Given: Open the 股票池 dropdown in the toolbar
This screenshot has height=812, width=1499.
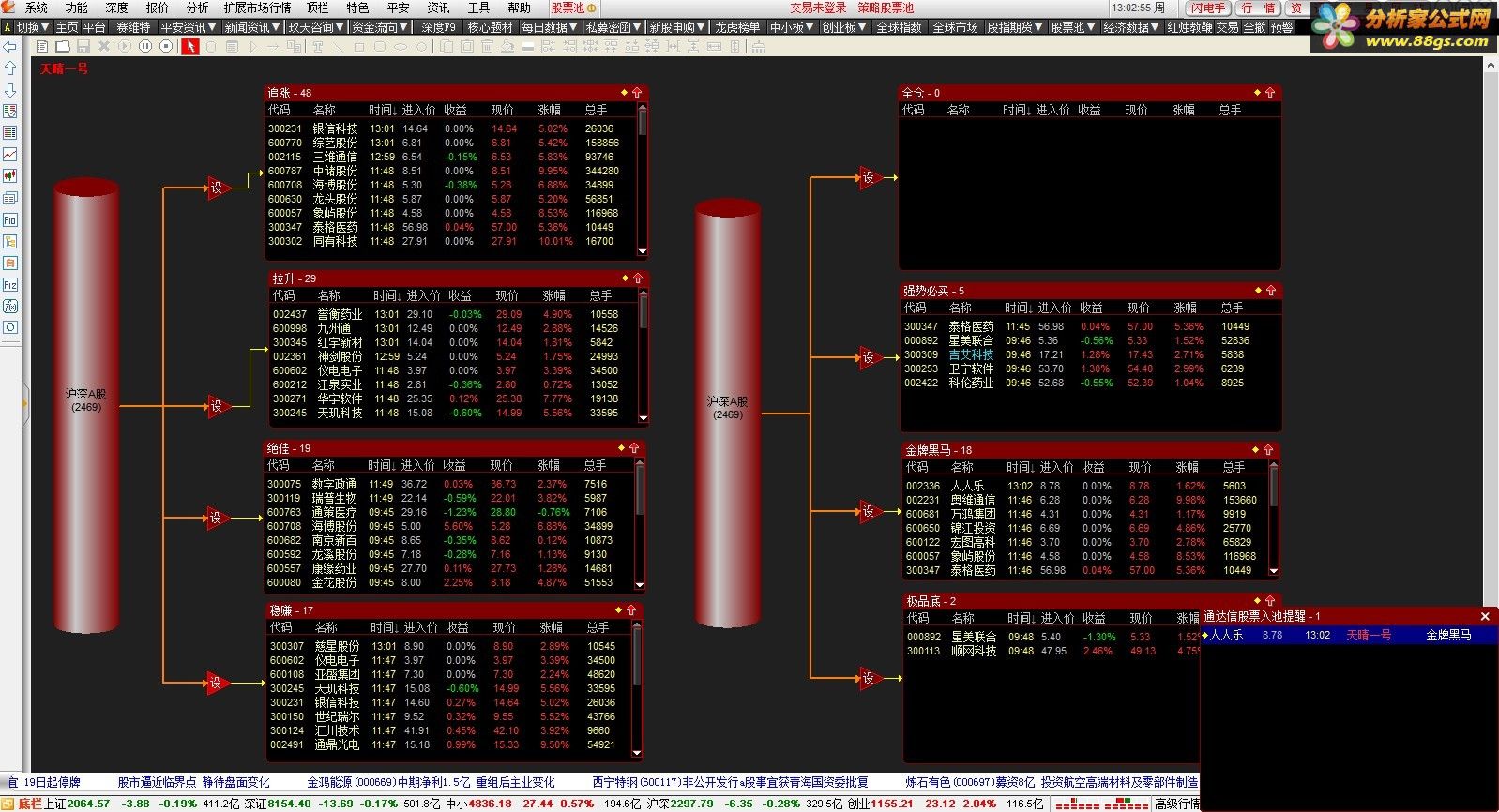Looking at the screenshot, I should click(x=1073, y=27).
